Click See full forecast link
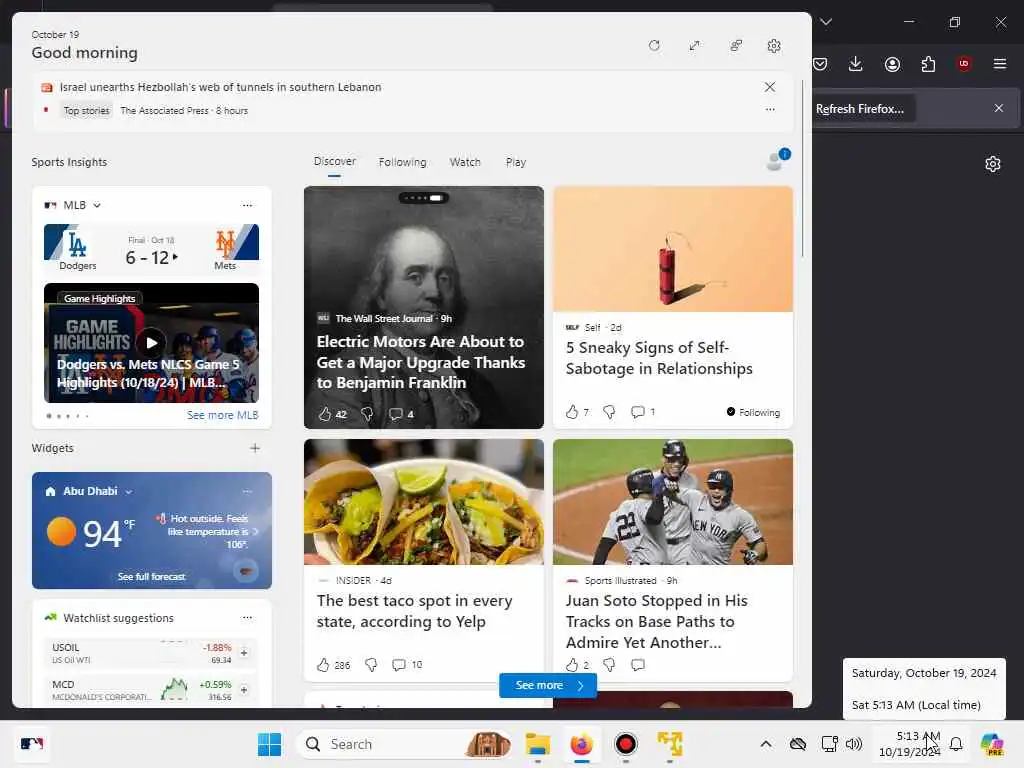Viewport: 1024px width, 768px height. 152,577
